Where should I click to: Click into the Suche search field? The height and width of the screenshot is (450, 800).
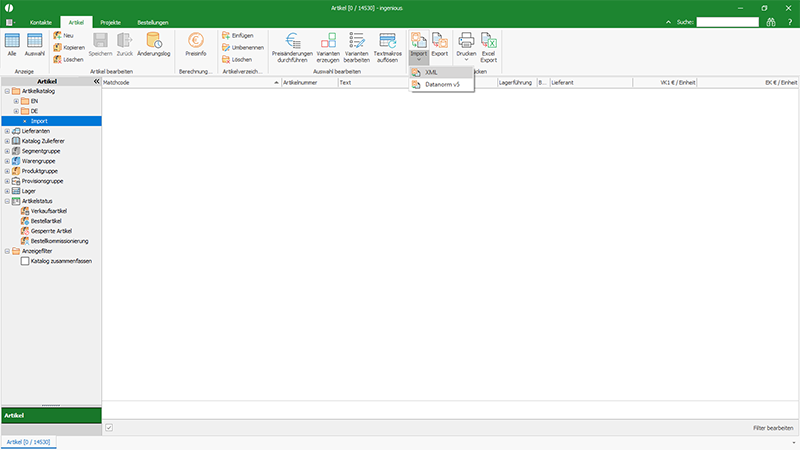[x=728, y=22]
